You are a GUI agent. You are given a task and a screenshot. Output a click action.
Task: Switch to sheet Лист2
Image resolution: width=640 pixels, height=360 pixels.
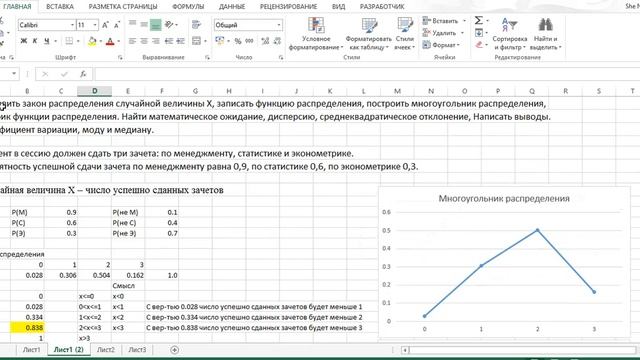(x=106, y=350)
